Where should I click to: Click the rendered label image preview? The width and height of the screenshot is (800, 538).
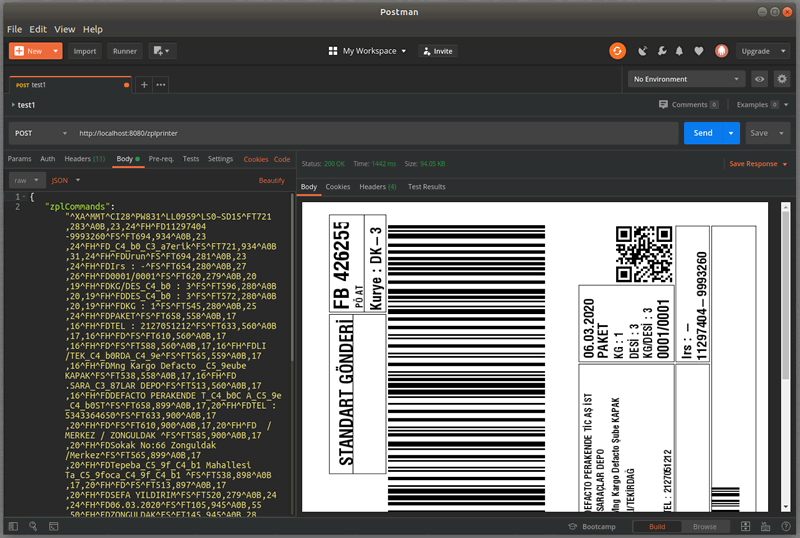tap(535, 357)
